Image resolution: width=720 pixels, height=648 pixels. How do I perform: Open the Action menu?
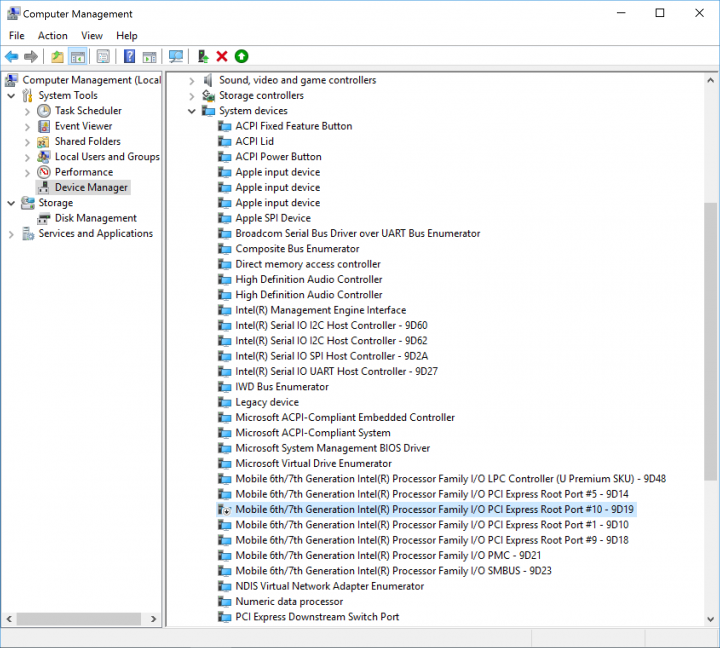(x=52, y=35)
